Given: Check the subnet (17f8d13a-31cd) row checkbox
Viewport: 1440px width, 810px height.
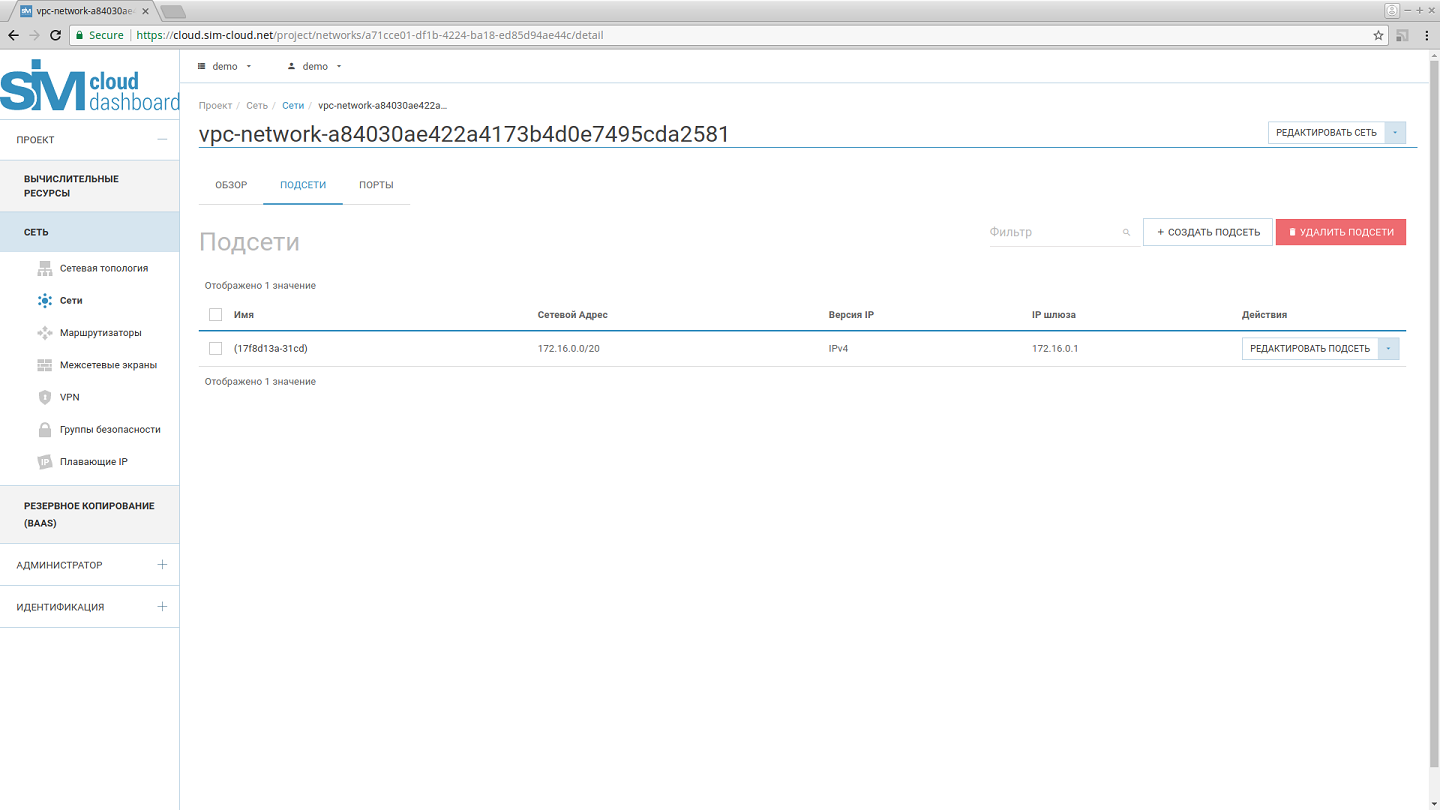Looking at the screenshot, I should click(x=215, y=349).
